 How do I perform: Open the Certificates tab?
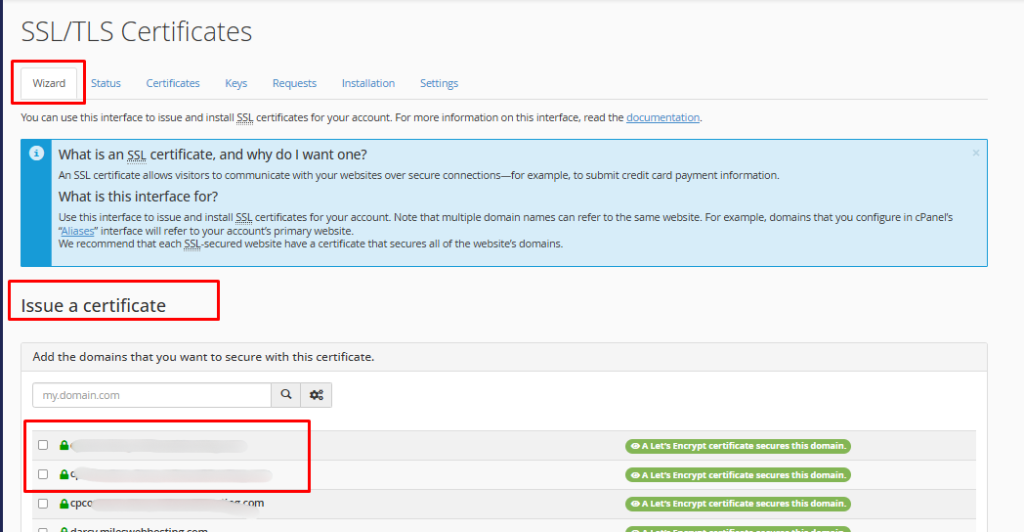point(173,83)
